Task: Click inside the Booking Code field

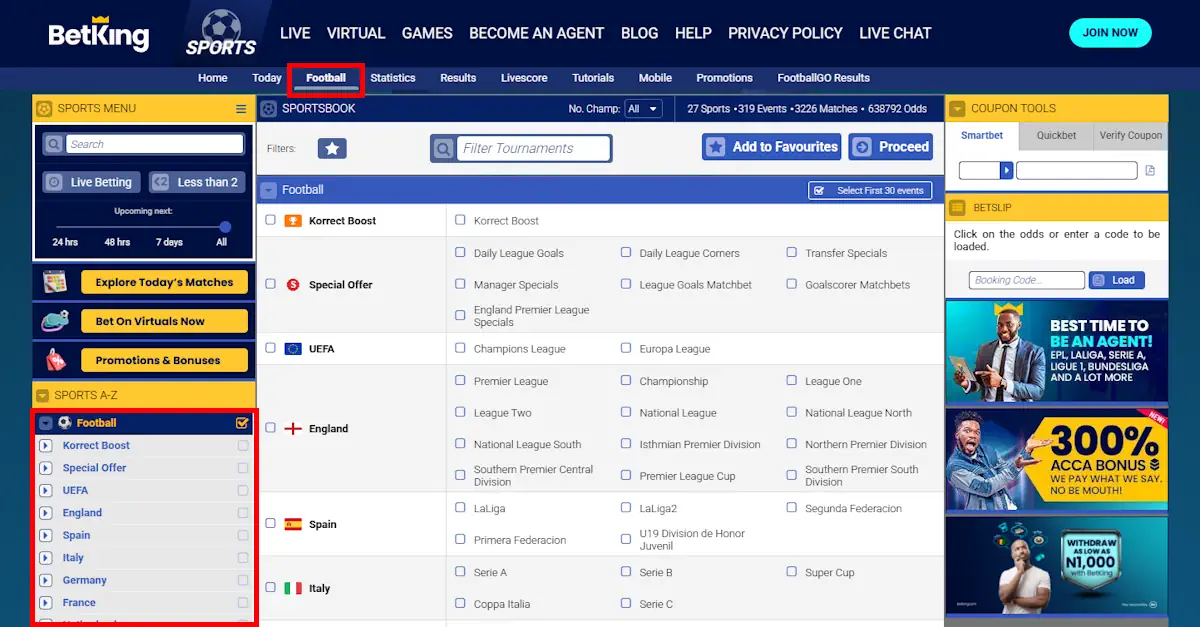Action: [x=1026, y=280]
